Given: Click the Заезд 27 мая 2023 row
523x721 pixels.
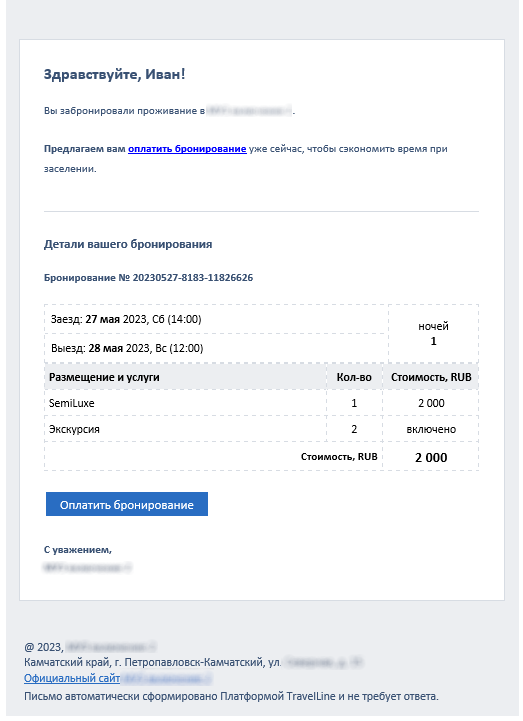Looking at the screenshot, I should pos(216,319).
